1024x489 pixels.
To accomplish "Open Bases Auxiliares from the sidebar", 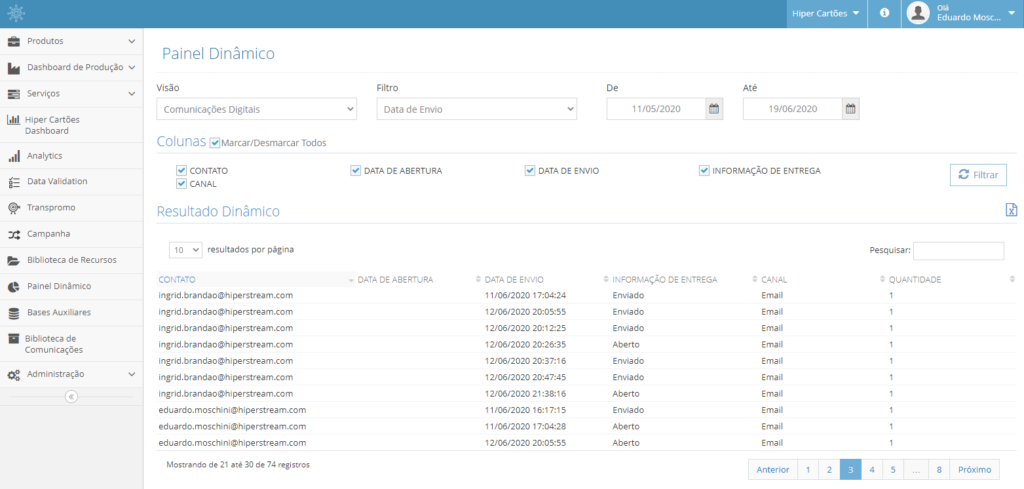I will click(x=72, y=313).
